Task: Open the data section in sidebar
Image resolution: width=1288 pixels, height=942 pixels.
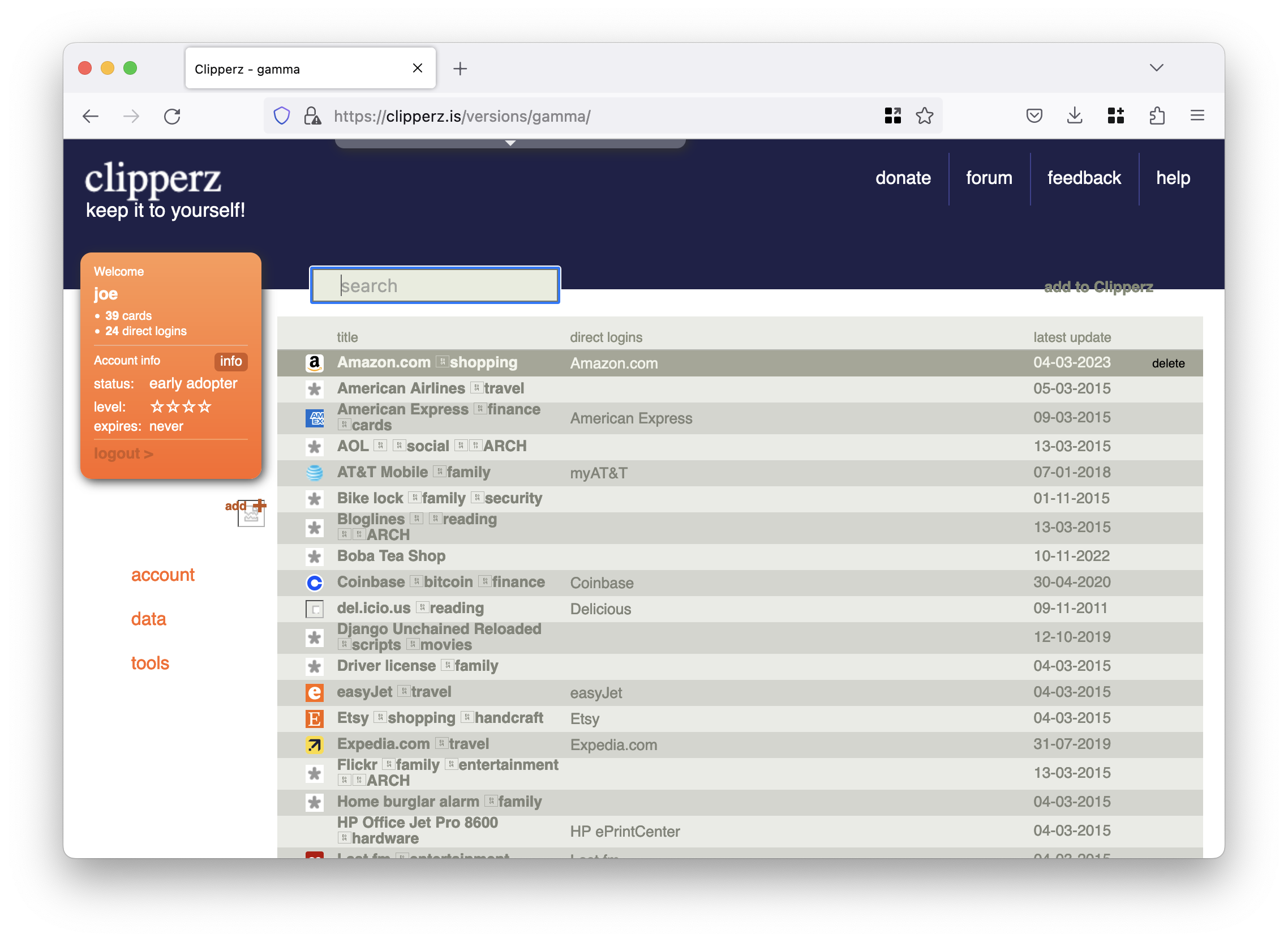Action: (149, 619)
